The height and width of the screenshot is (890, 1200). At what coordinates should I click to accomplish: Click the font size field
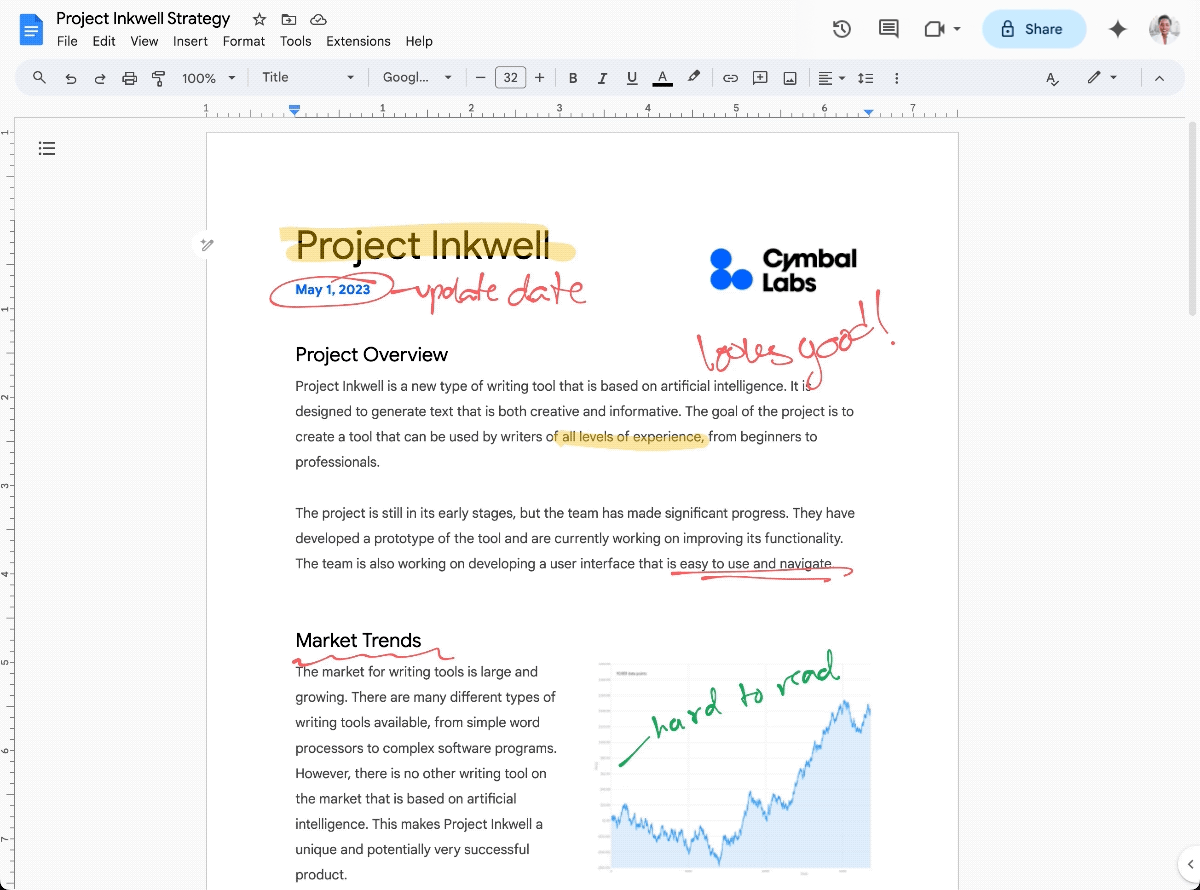510,78
